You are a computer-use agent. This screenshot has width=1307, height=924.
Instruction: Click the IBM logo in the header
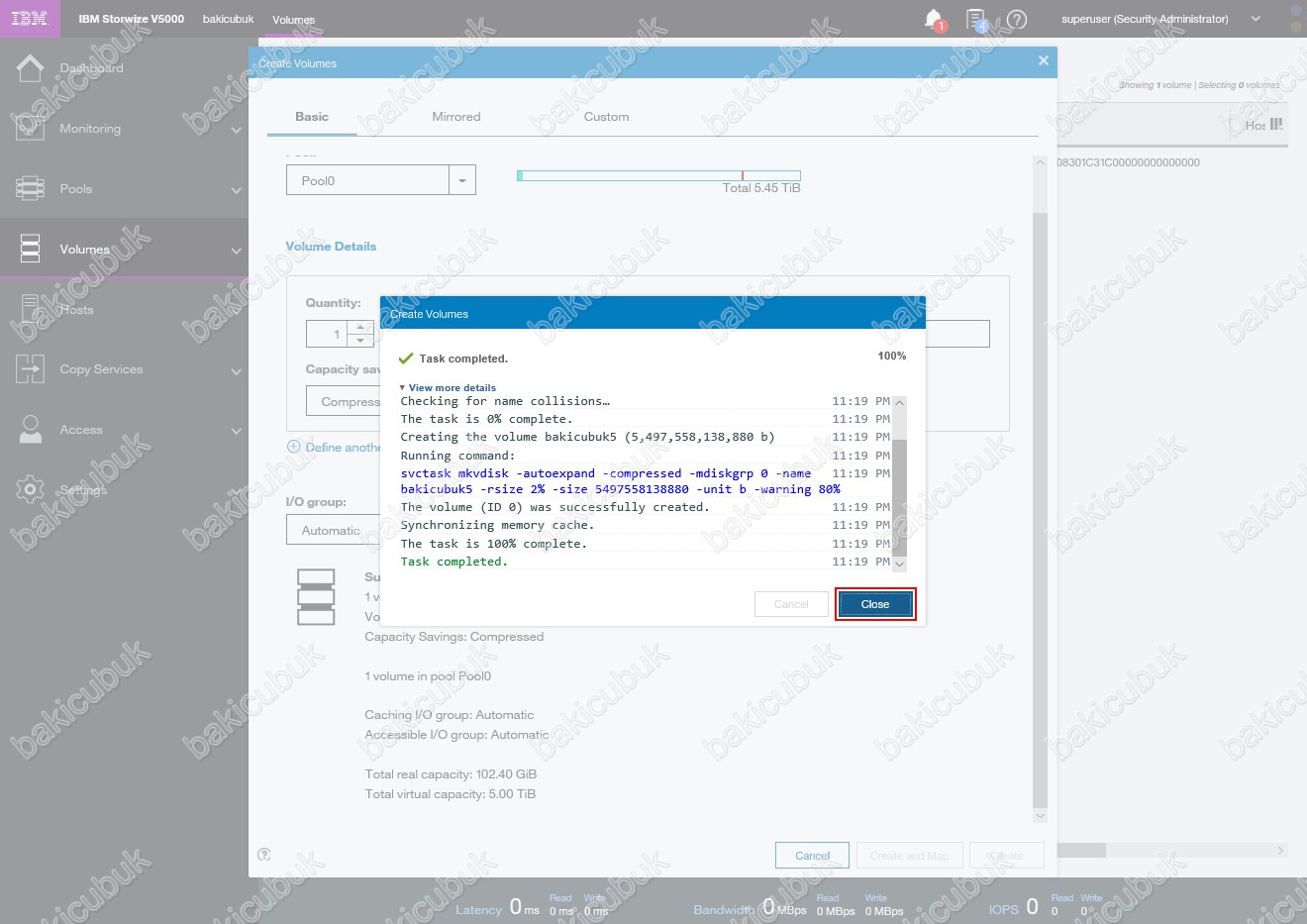point(30,19)
